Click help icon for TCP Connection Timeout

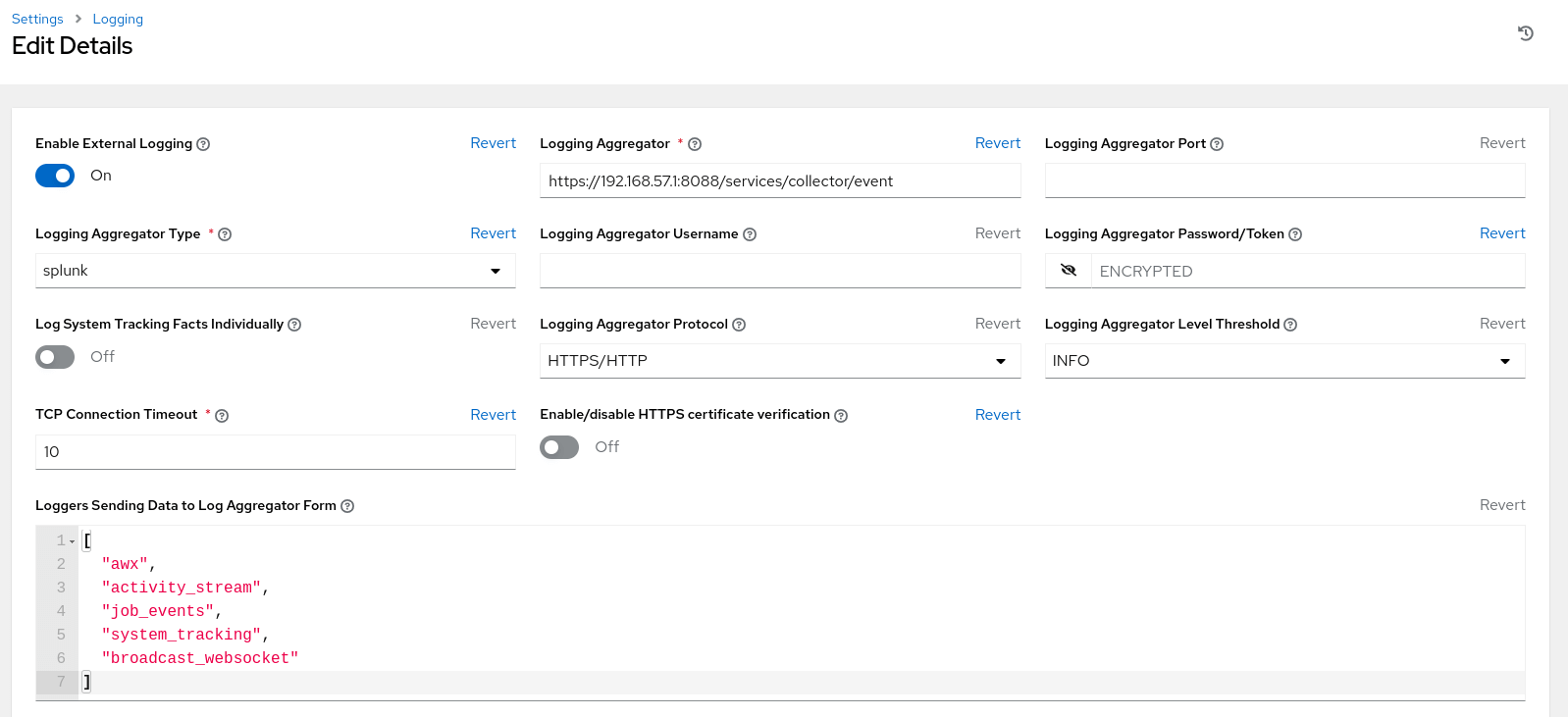click(222, 416)
